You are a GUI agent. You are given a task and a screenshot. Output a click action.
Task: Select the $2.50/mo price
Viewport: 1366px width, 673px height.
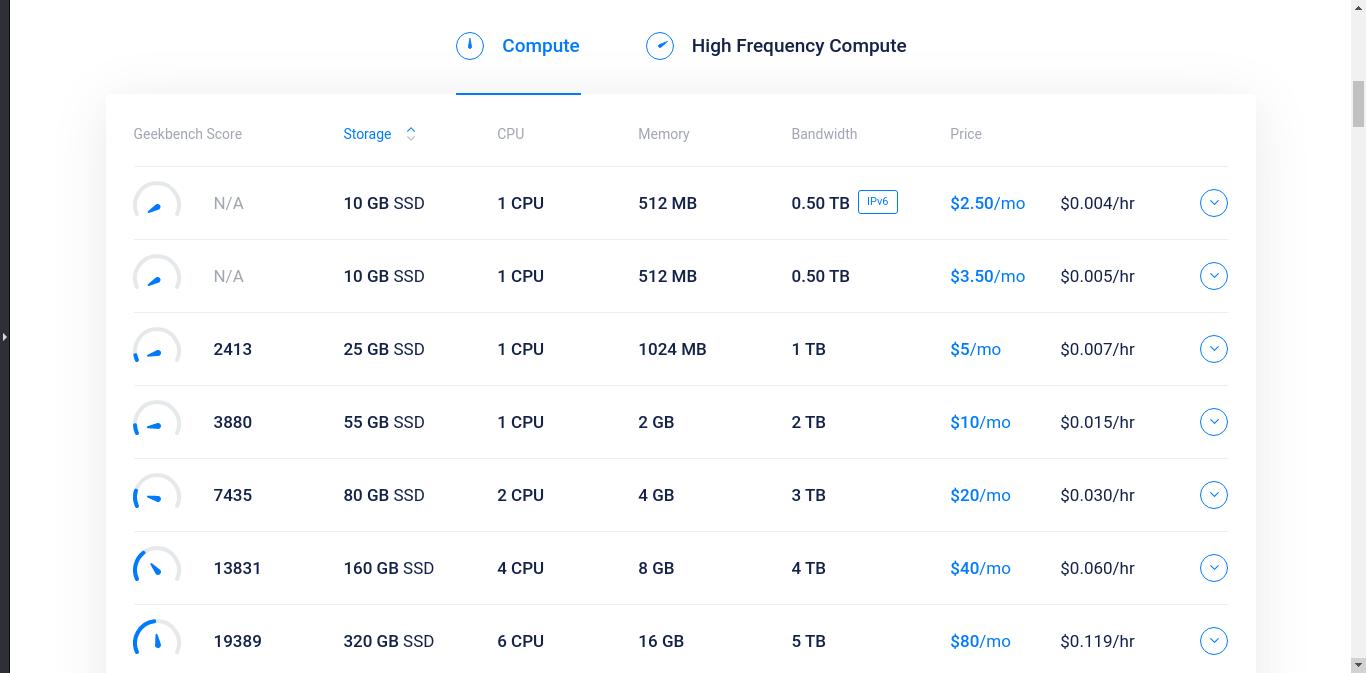[988, 203]
